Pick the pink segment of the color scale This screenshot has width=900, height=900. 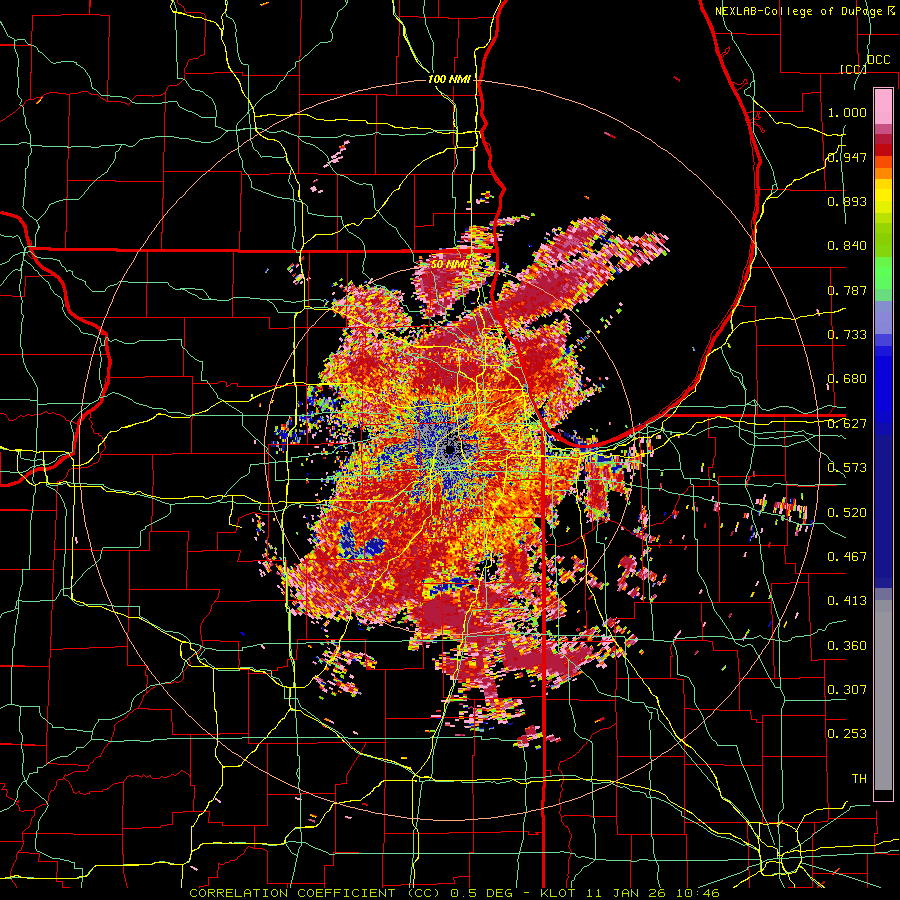pos(883,106)
